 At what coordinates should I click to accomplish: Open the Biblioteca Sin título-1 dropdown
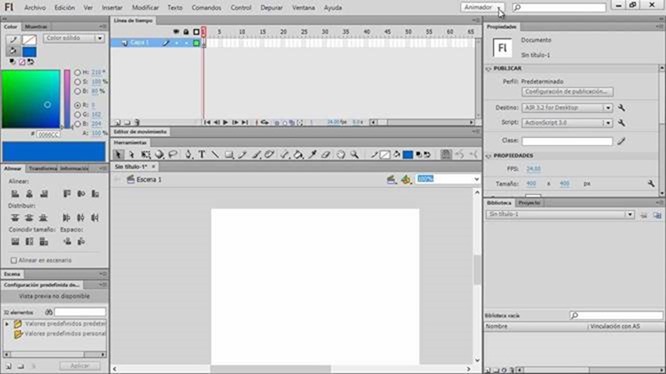[560, 214]
